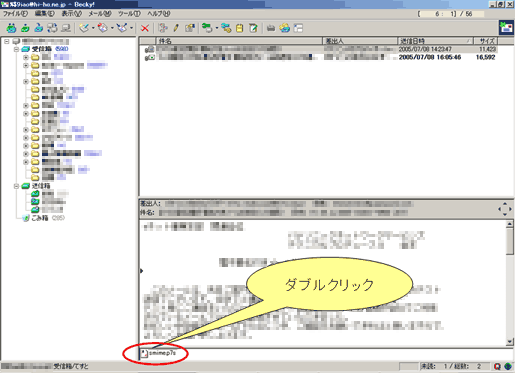Screen dimensions: 515x373
Task: Click the red X delete mail icon
Action: pyautogui.click(x=145, y=28)
